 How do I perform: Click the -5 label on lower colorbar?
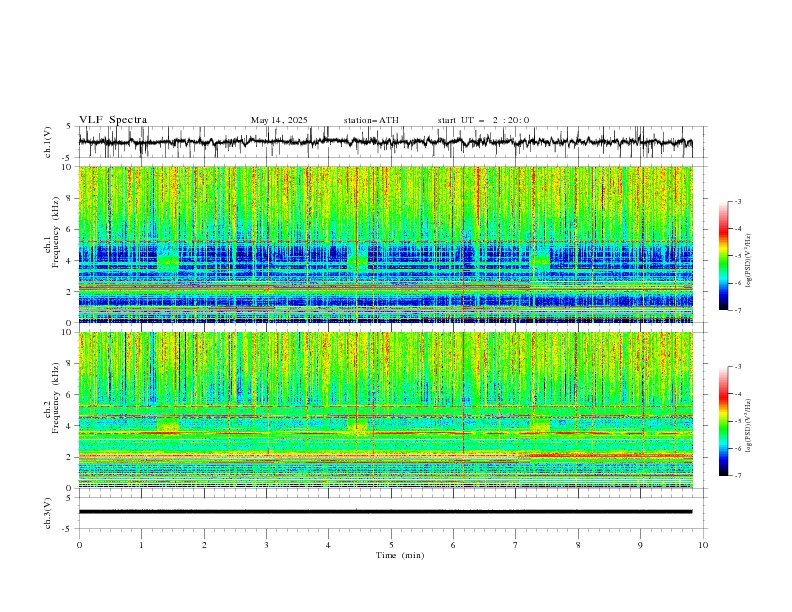pyautogui.click(x=738, y=421)
